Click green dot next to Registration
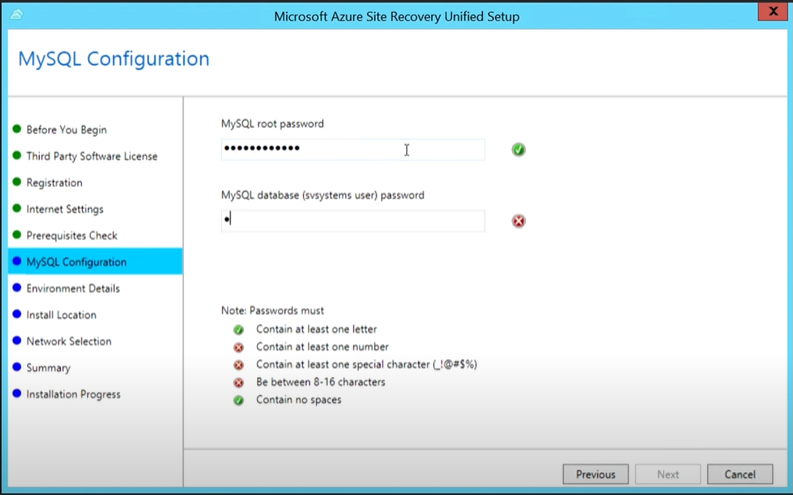 click(x=17, y=182)
